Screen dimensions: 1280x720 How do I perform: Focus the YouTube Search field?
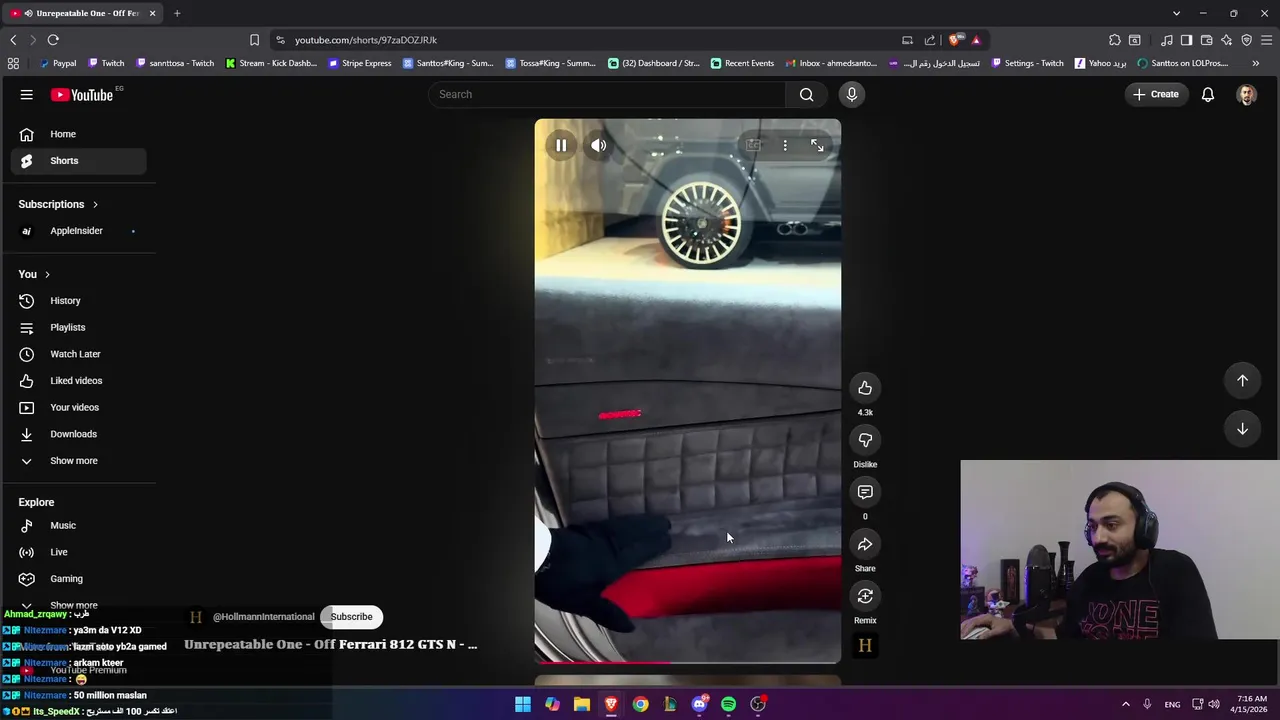(607, 94)
